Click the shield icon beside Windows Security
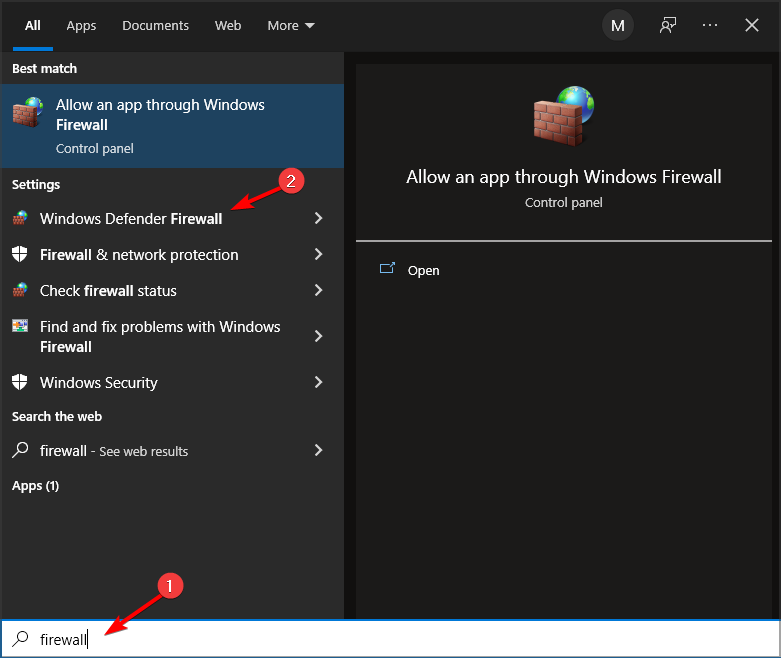 (x=20, y=382)
